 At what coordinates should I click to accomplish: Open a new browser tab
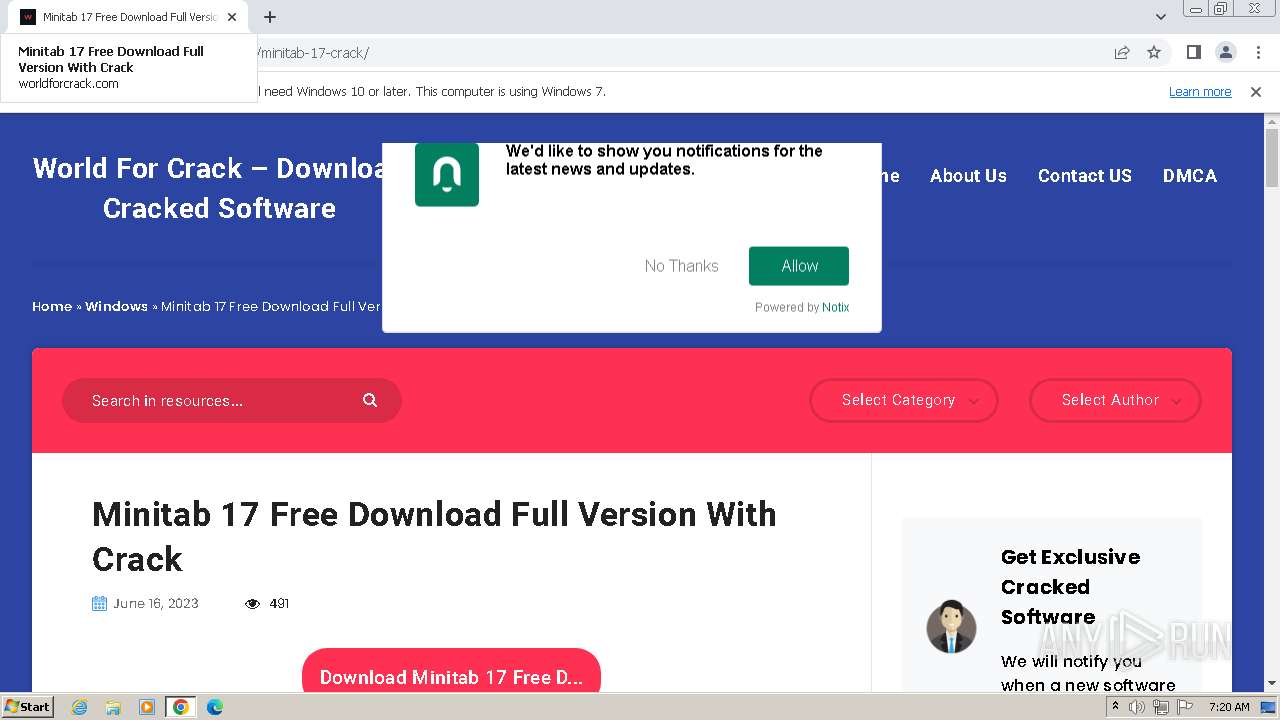click(270, 17)
